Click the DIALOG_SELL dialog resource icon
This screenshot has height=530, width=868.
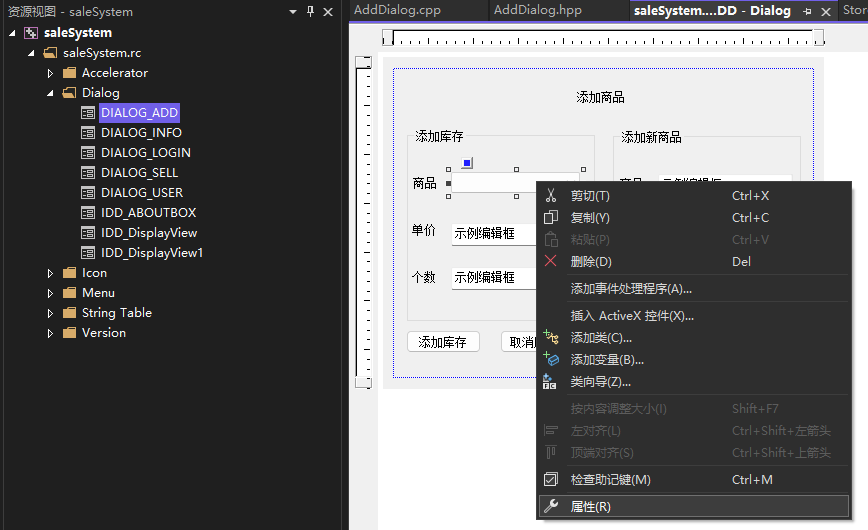coord(88,173)
